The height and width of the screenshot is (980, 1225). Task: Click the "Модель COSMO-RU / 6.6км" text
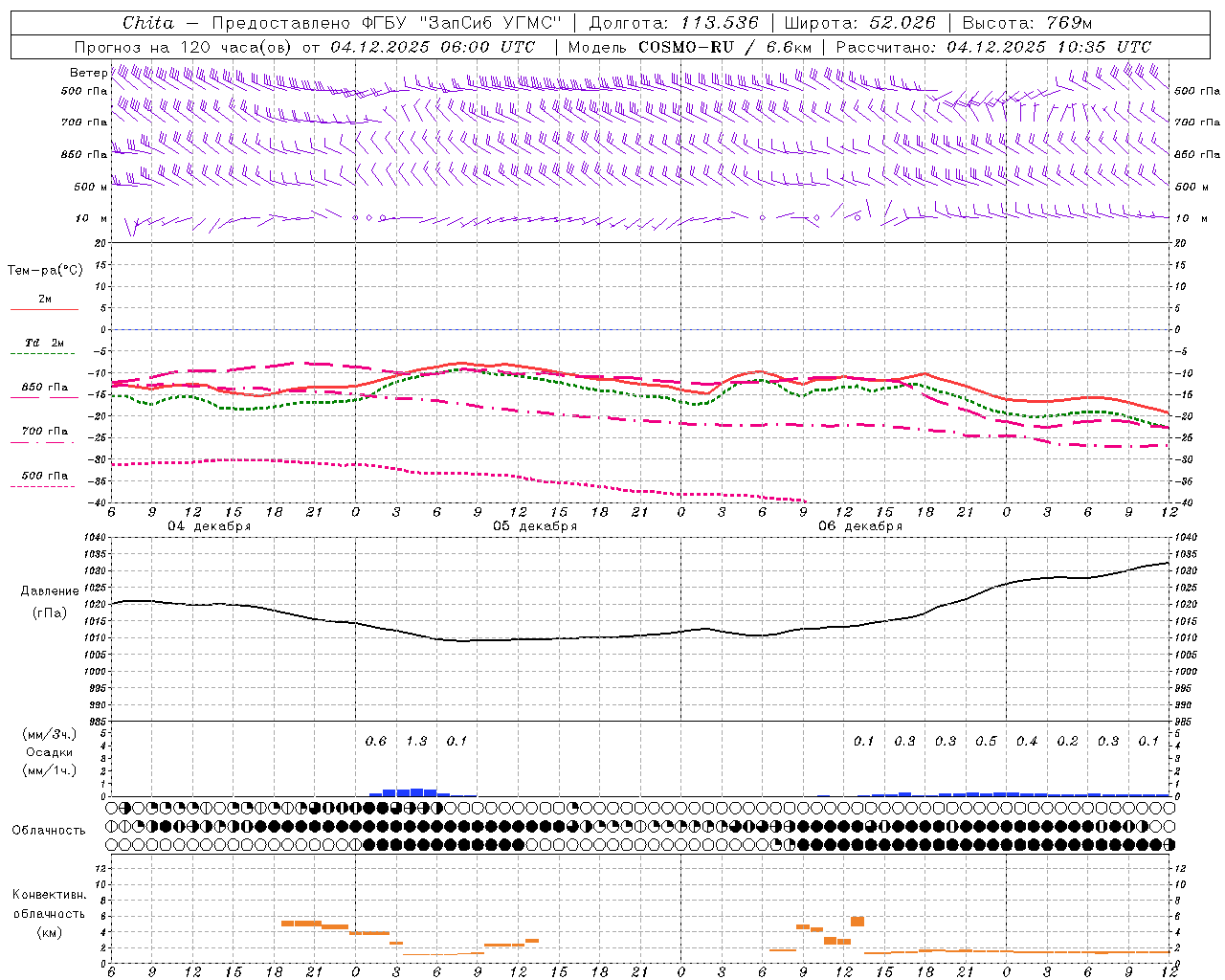690,47
